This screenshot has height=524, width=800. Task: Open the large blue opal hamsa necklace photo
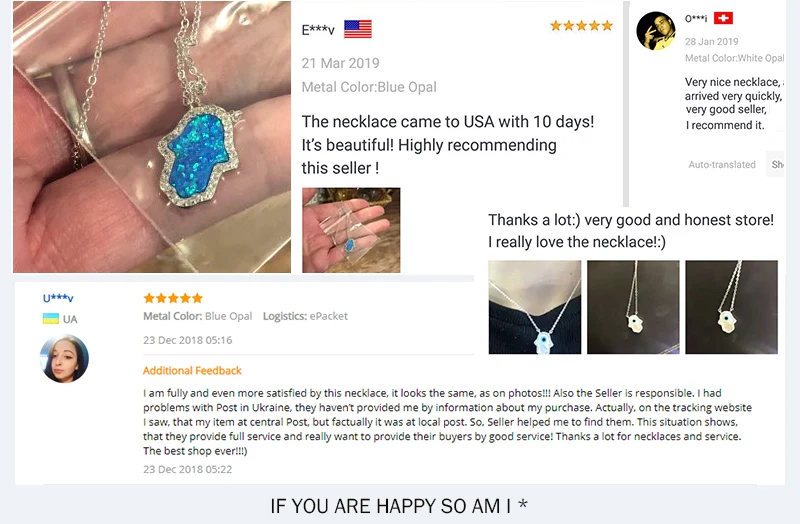point(152,137)
